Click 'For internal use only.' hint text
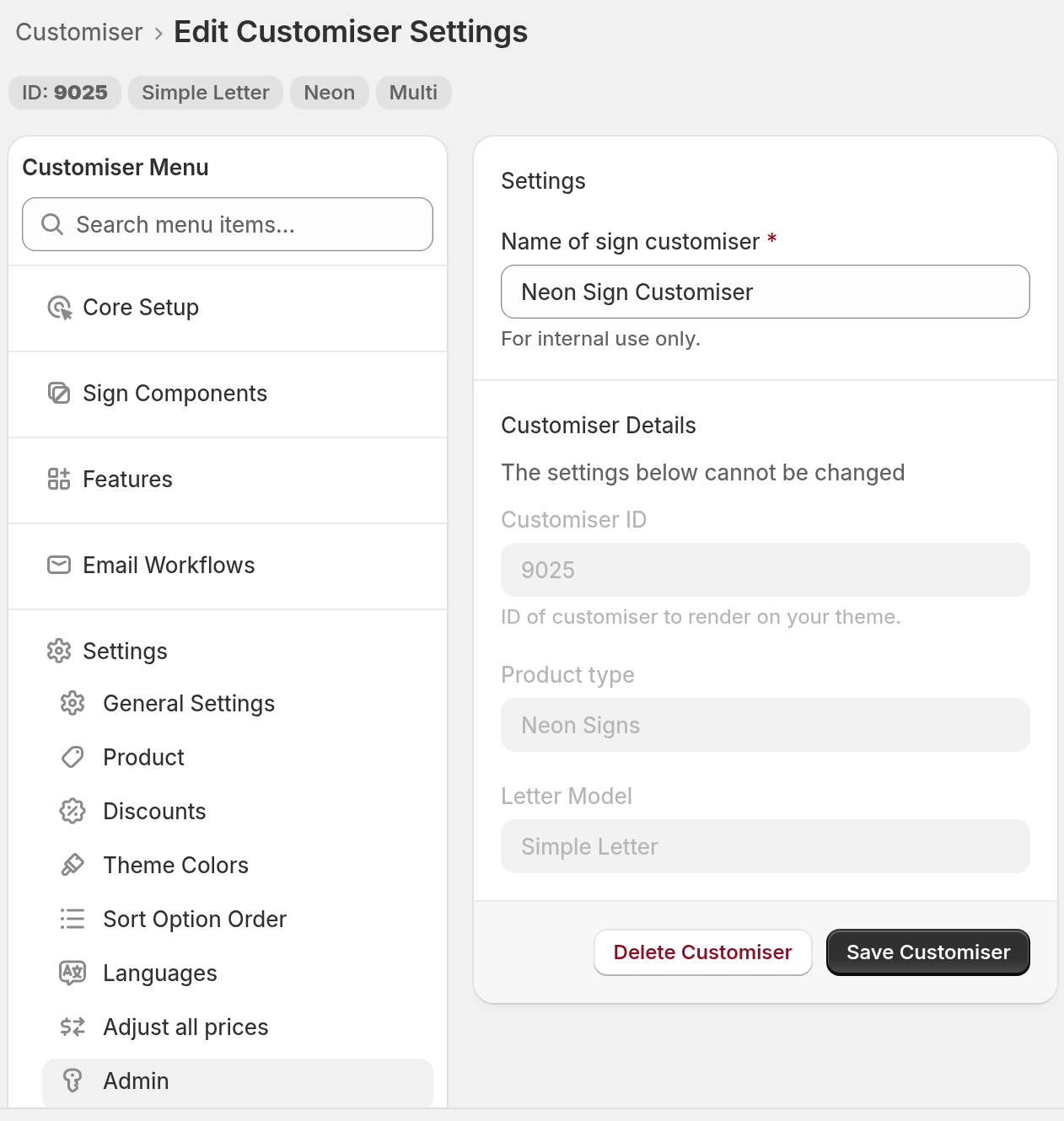This screenshot has height=1121, width=1064. 600,339
